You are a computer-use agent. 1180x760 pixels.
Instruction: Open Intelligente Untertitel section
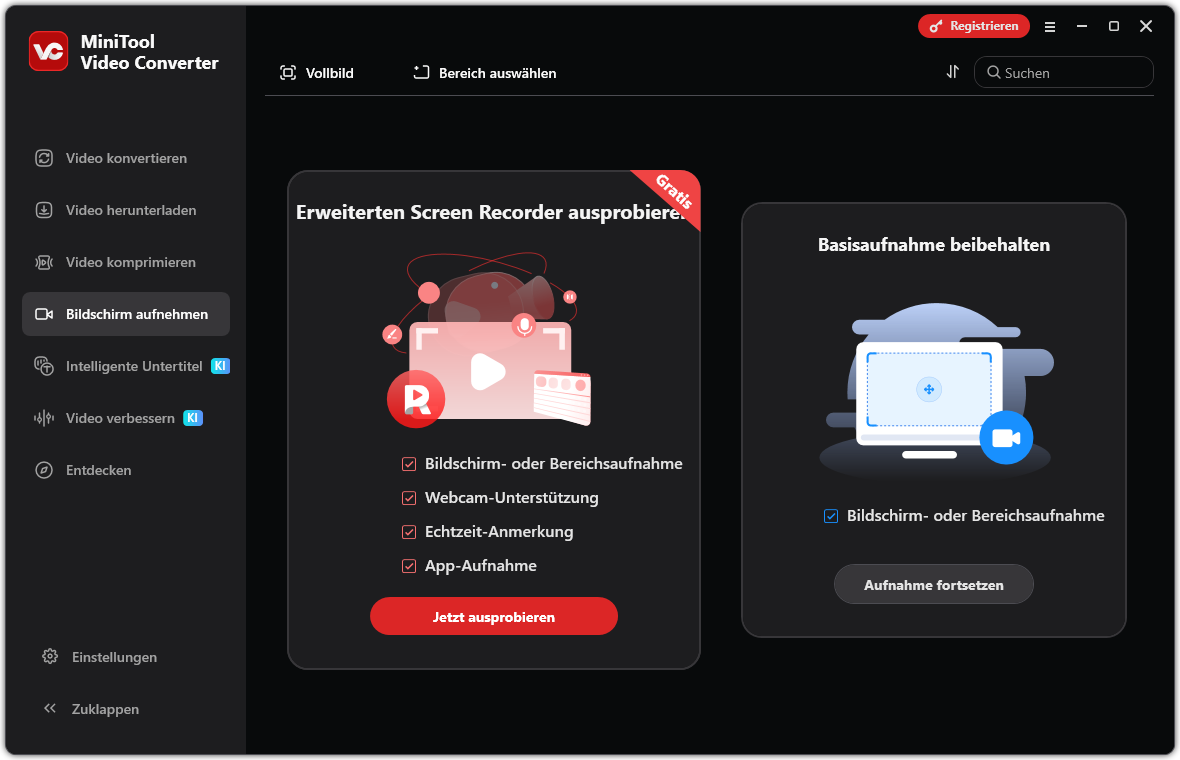coord(126,366)
